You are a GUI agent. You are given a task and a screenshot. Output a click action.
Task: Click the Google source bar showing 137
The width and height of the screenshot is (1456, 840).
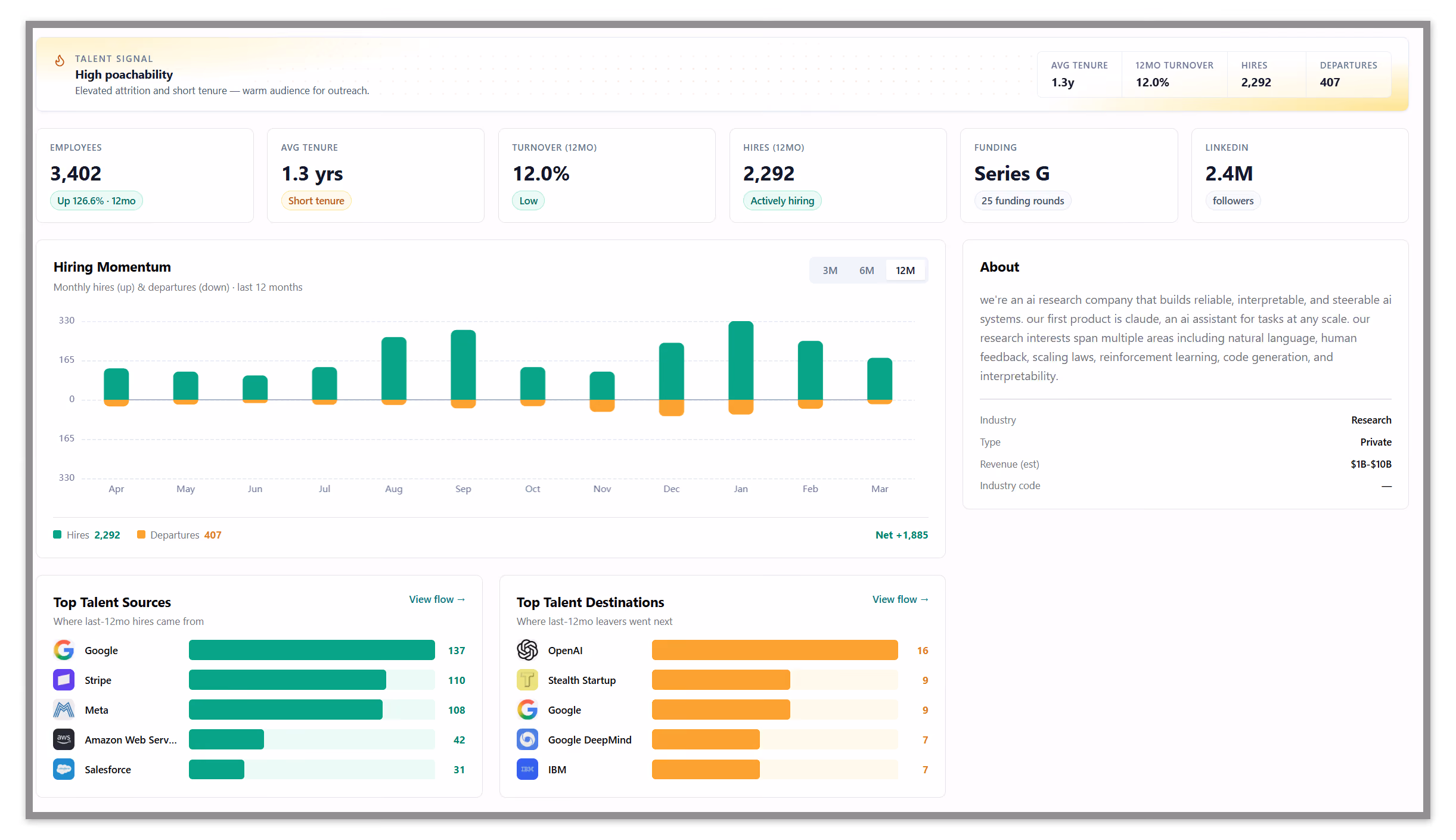tap(312, 650)
